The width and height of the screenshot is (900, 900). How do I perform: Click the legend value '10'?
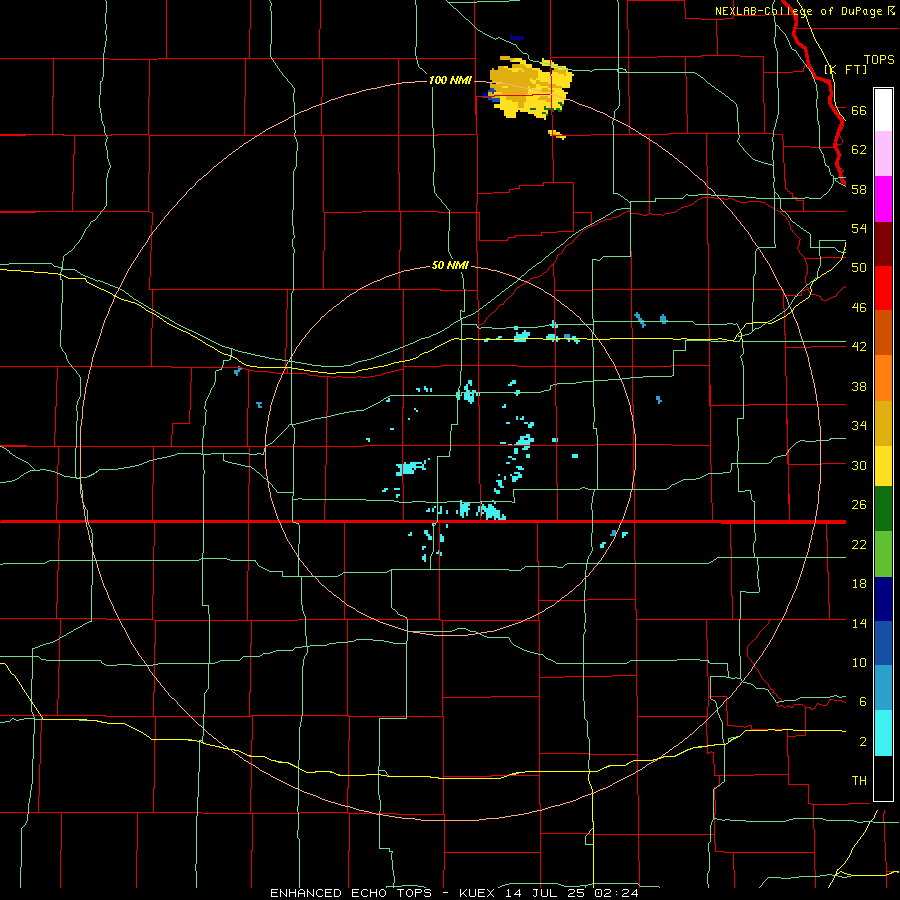pyautogui.click(x=859, y=662)
